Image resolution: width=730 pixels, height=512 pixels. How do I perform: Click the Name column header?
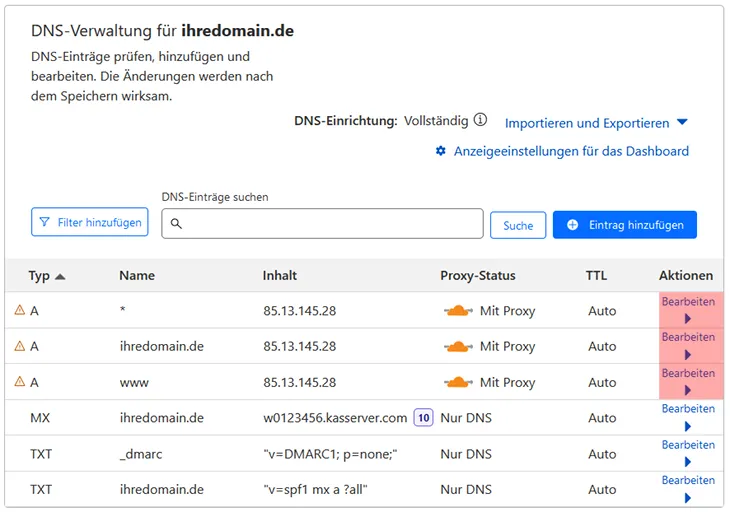[x=137, y=276]
